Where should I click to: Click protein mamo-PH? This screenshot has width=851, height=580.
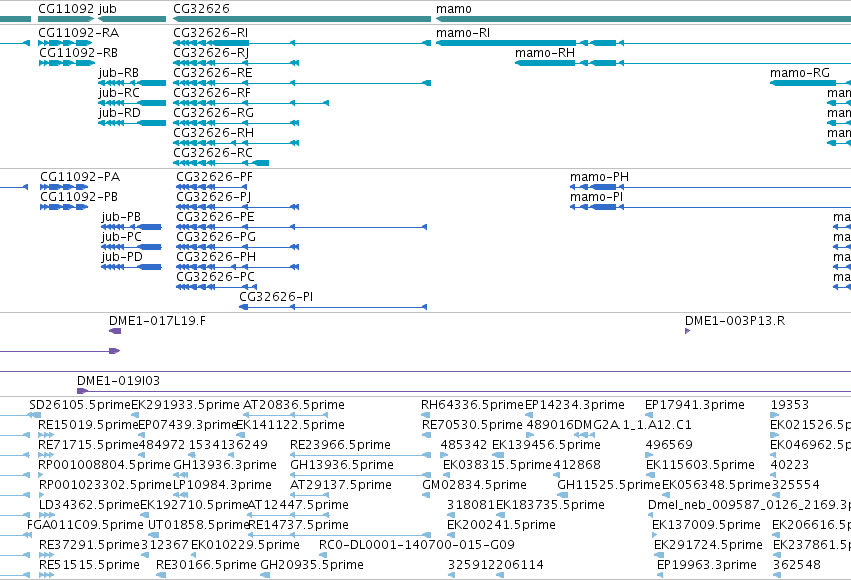coord(599,177)
